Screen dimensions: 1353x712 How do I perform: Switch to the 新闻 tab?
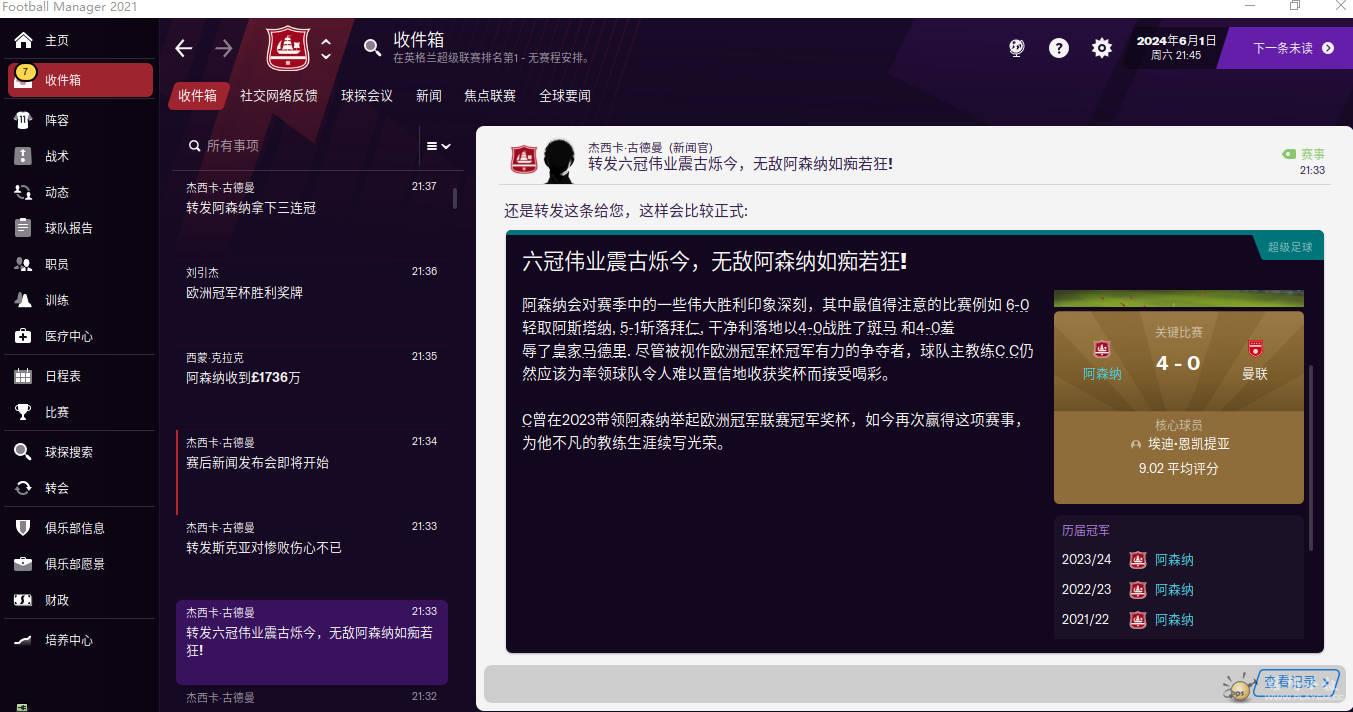click(429, 96)
